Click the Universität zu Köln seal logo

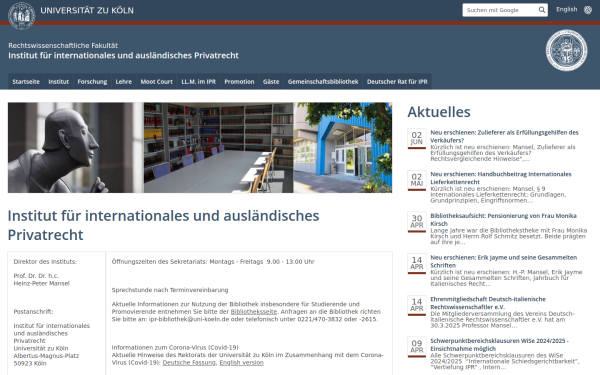(21, 16)
